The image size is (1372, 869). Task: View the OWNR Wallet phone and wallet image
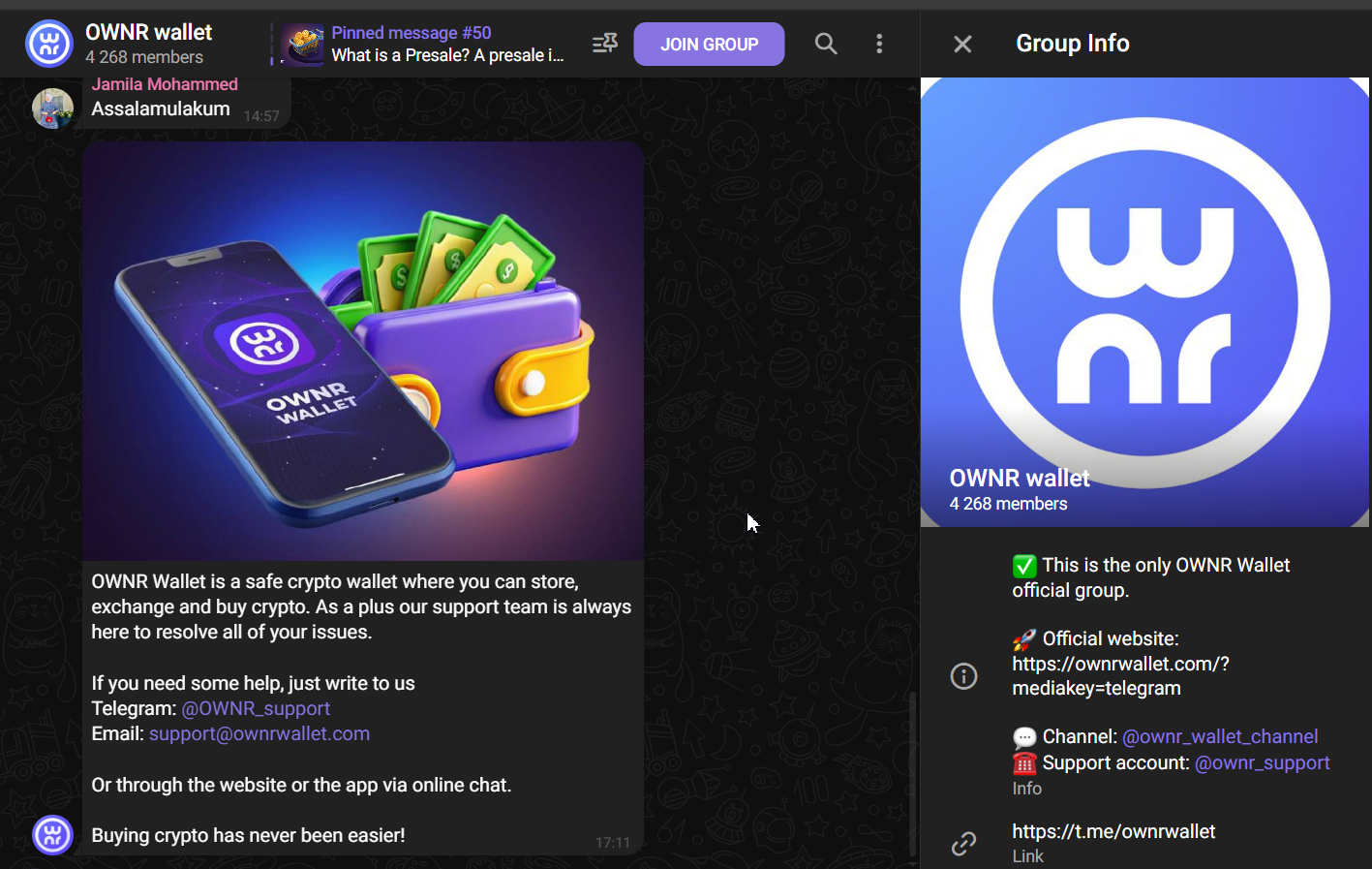[x=363, y=352]
